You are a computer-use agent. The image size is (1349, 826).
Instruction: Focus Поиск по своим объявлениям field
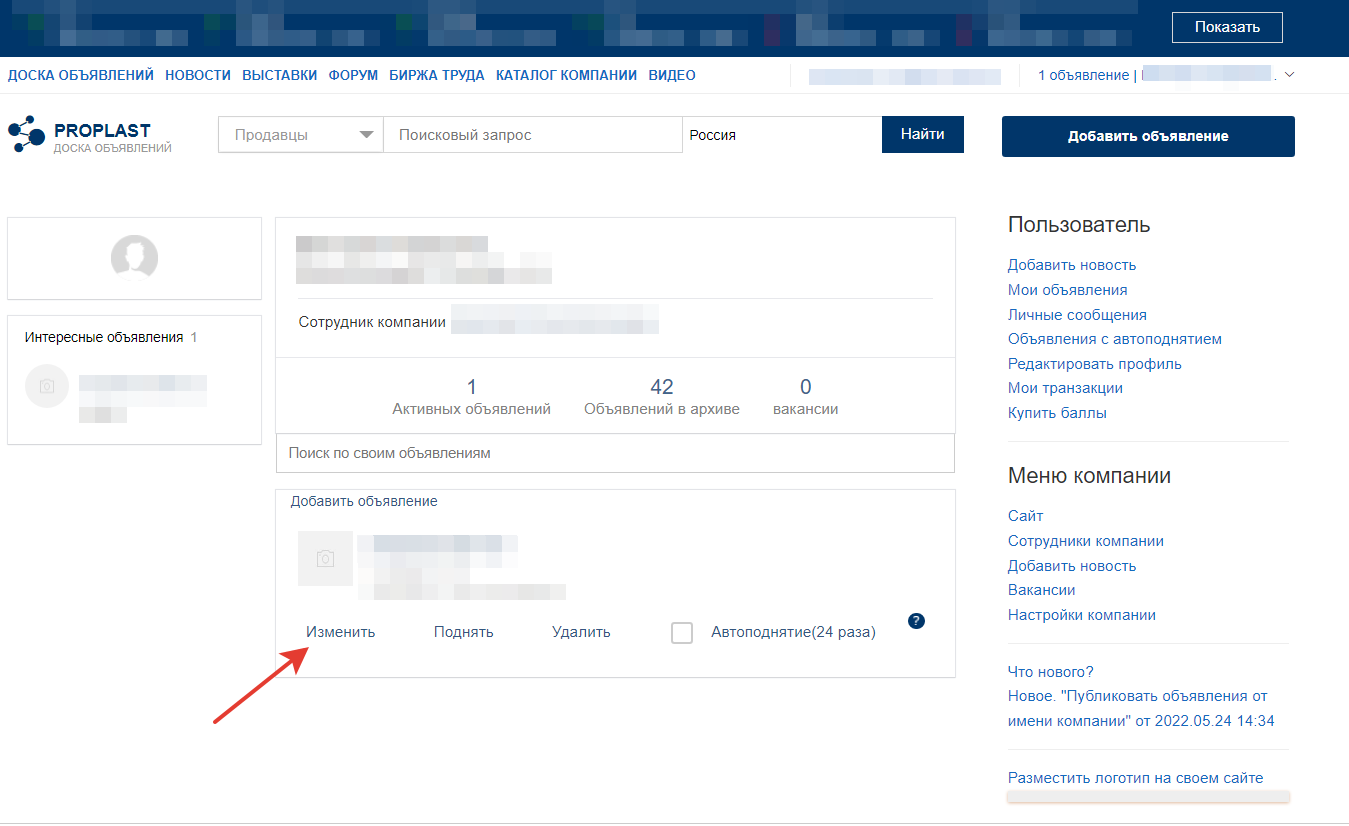point(615,453)
